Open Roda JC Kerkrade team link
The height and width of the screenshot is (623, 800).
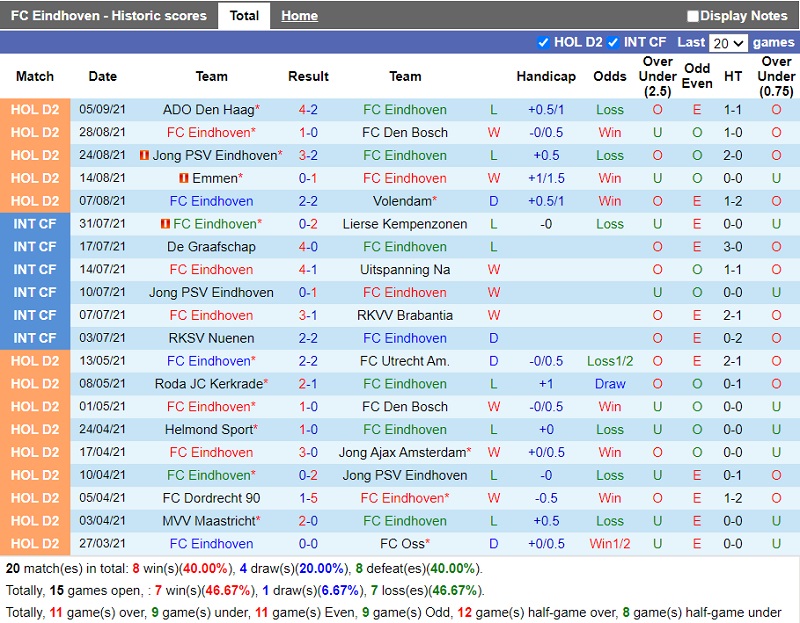pos(209,384)
